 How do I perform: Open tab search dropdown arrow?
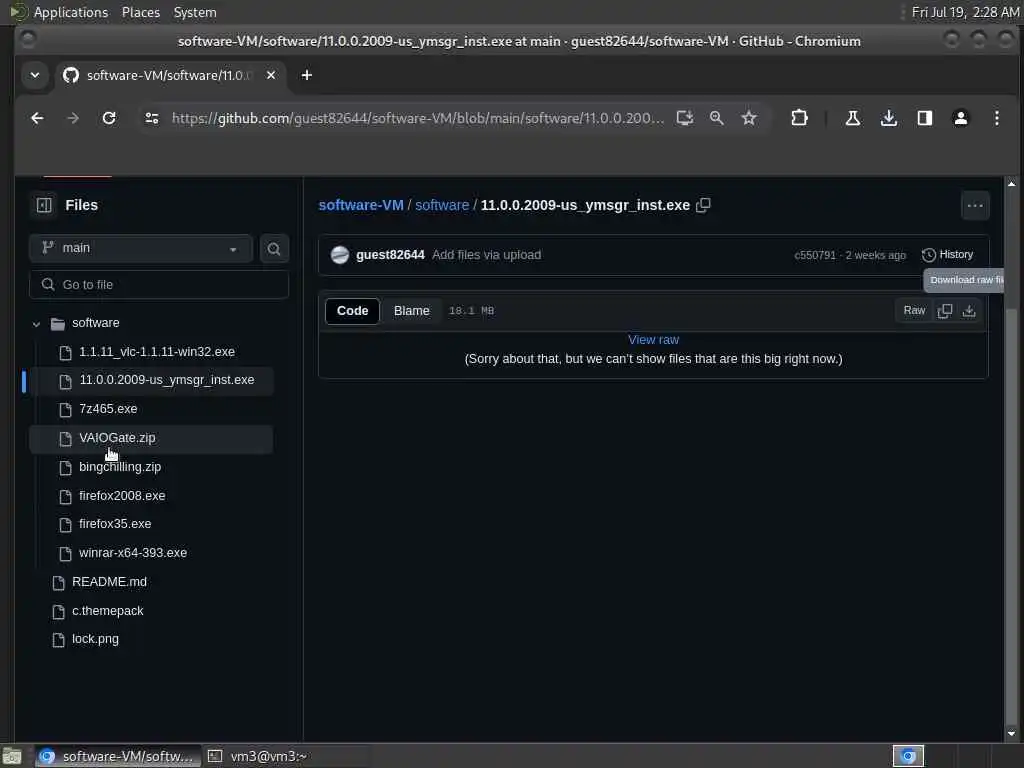[35, 75]
